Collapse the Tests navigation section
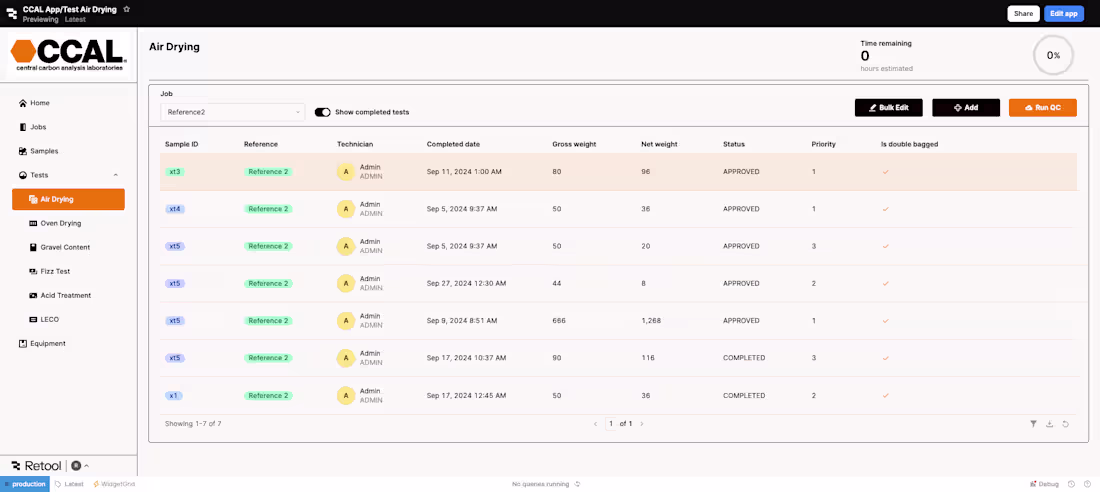 point(115,175)
